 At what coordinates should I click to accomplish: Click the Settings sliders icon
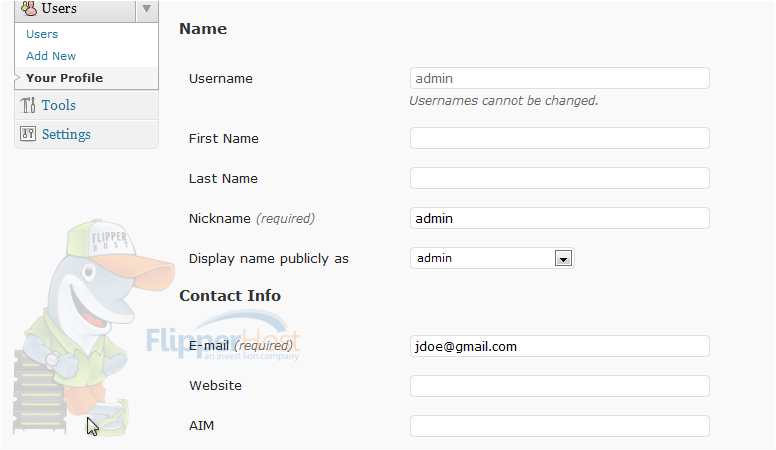(28, 134)
